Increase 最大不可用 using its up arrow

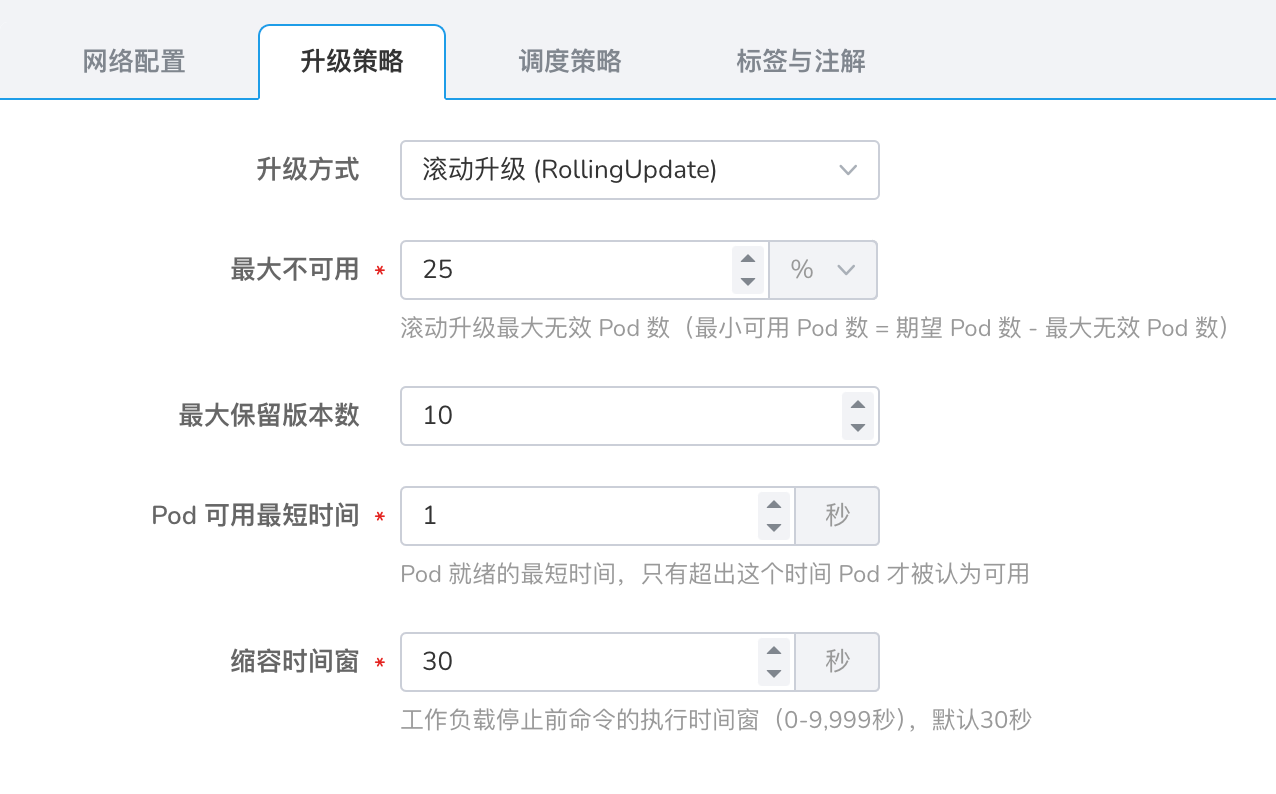click(x=747, y=260)
